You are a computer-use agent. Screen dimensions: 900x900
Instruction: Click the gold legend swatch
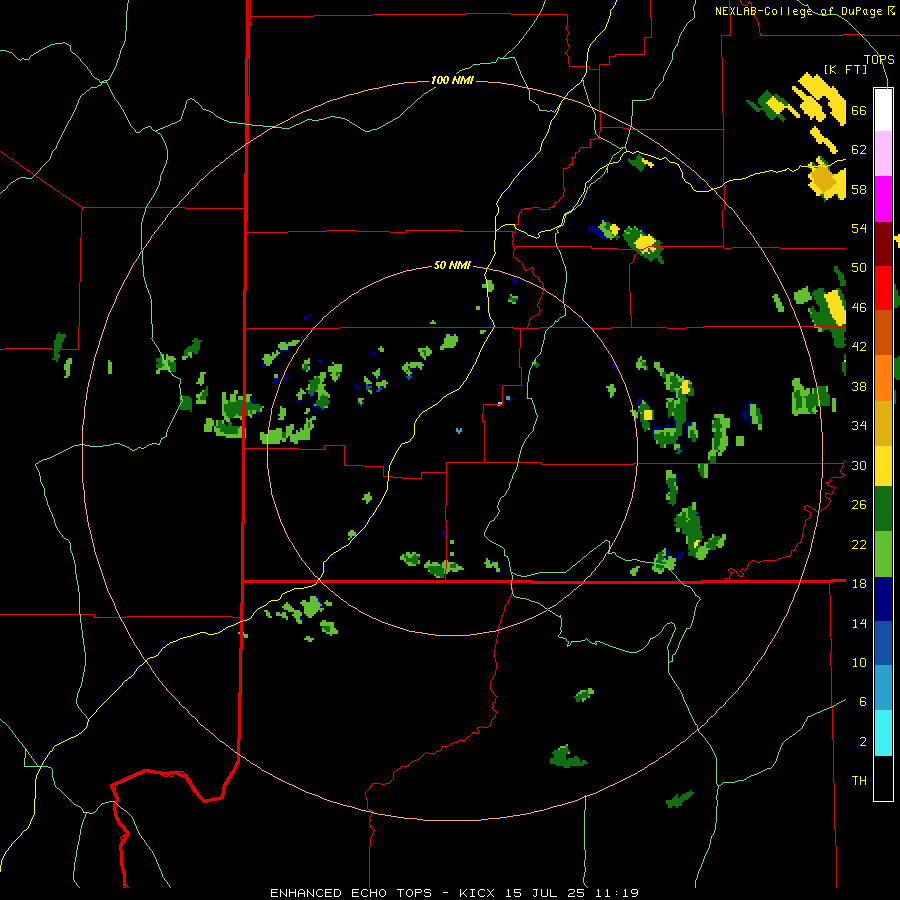coord(883,423)
